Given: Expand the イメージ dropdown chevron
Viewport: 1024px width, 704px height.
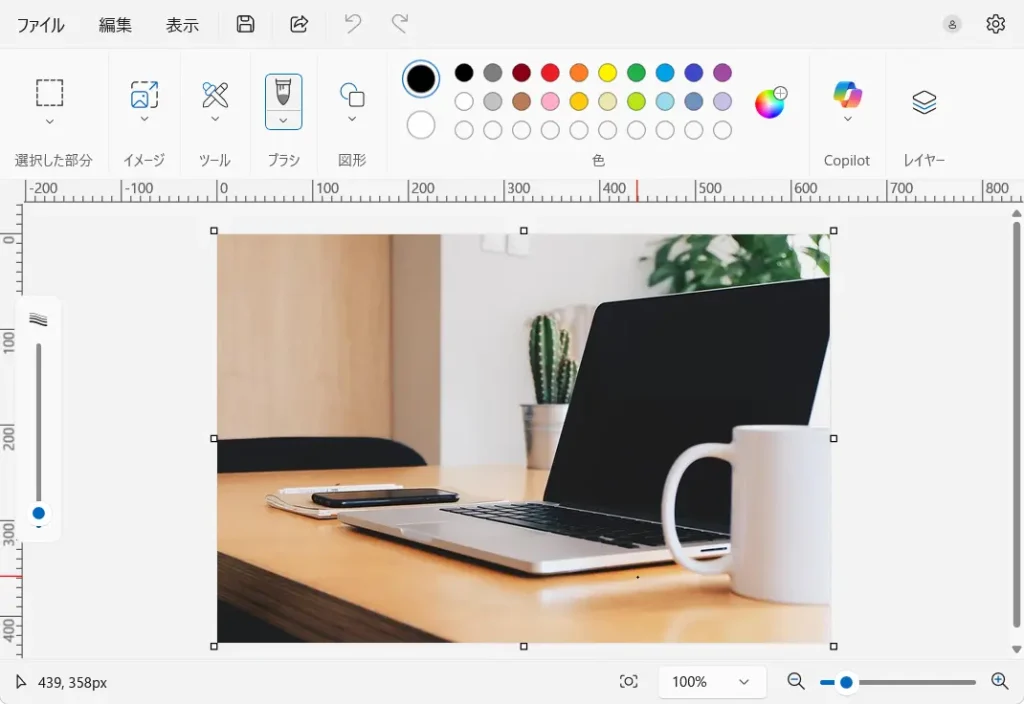Looking at the screenshot, I should click(x=144, y=119).
